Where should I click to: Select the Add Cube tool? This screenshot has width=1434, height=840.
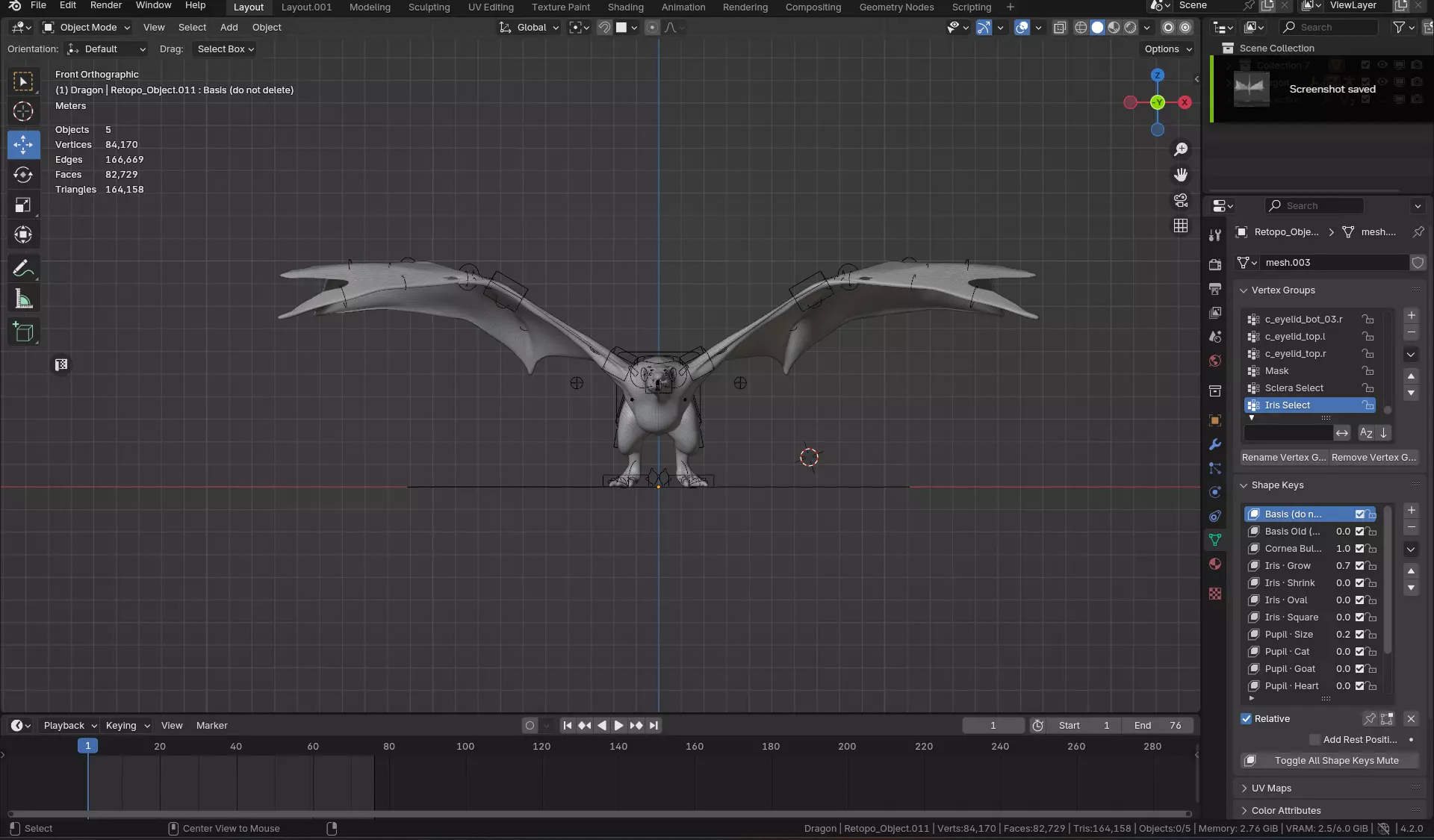pos(23,332)
